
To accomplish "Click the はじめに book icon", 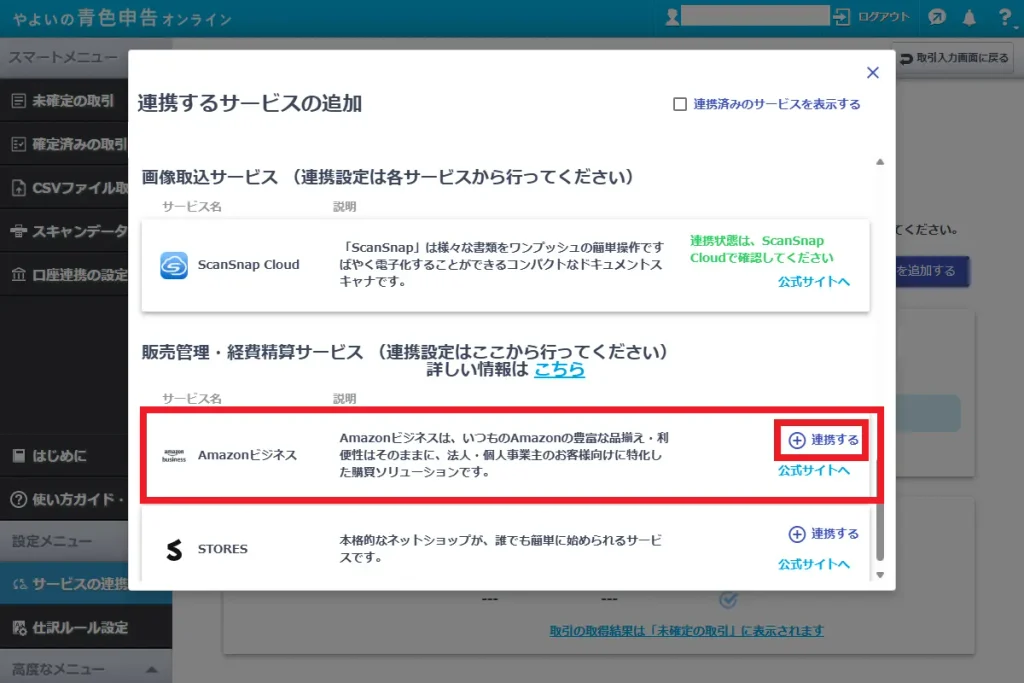I will [19, 456].
